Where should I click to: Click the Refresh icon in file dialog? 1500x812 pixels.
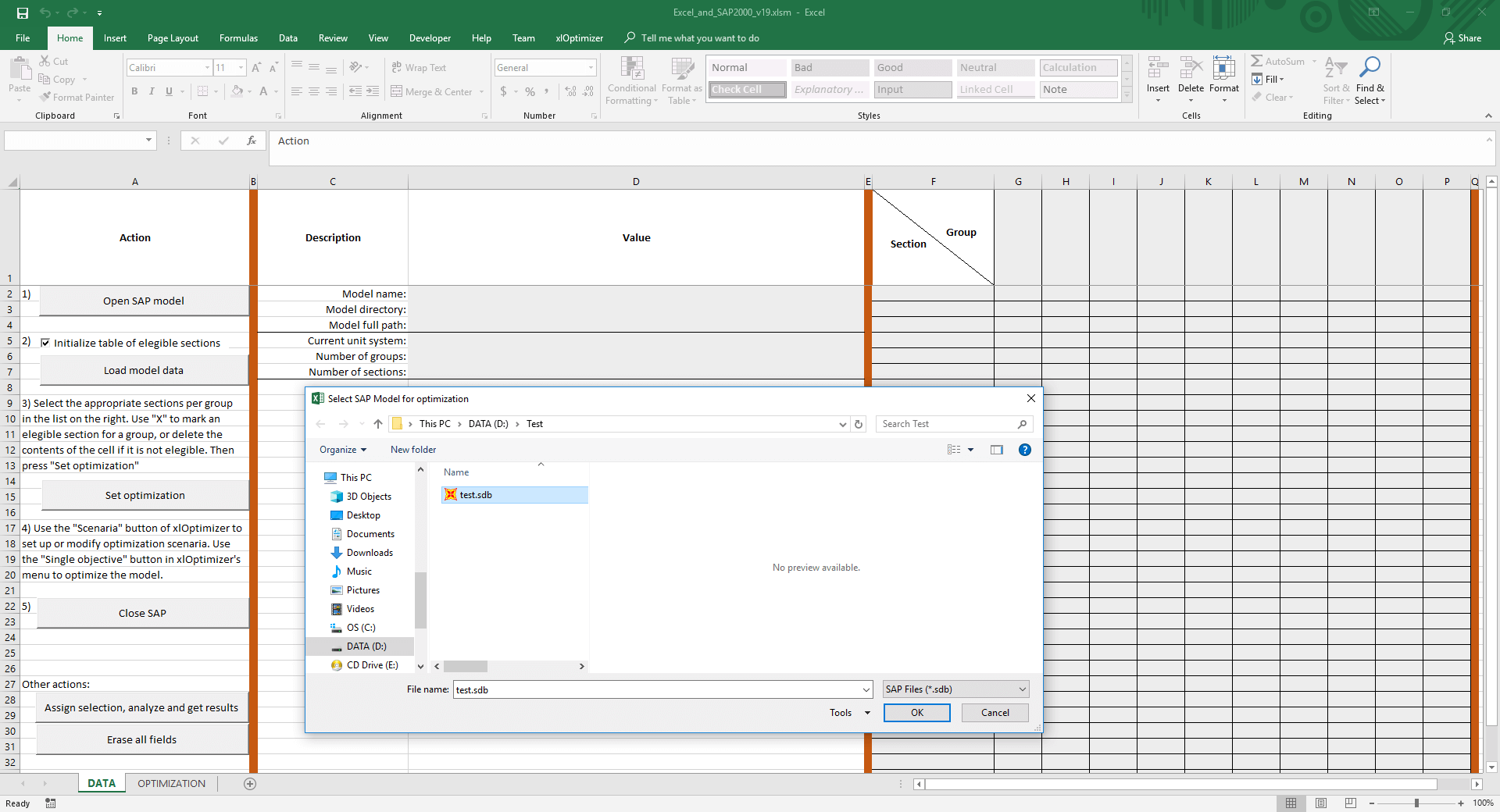pyautogui.click(x=859, y=424)
